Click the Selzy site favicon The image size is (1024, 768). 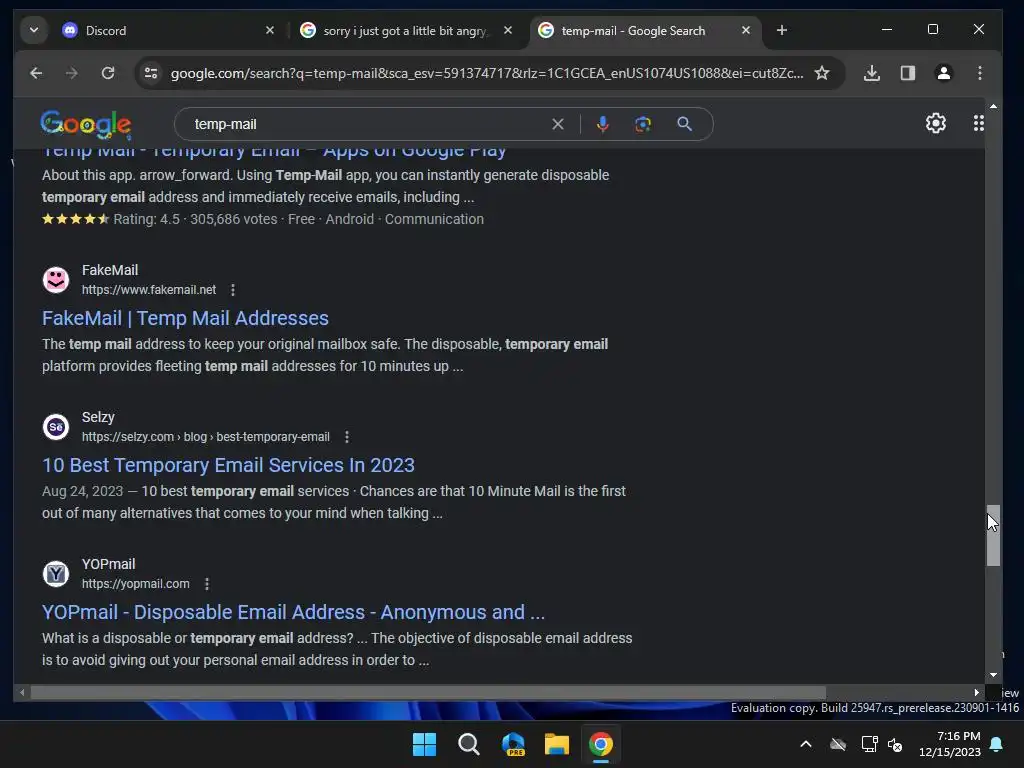tap(56, 426)
